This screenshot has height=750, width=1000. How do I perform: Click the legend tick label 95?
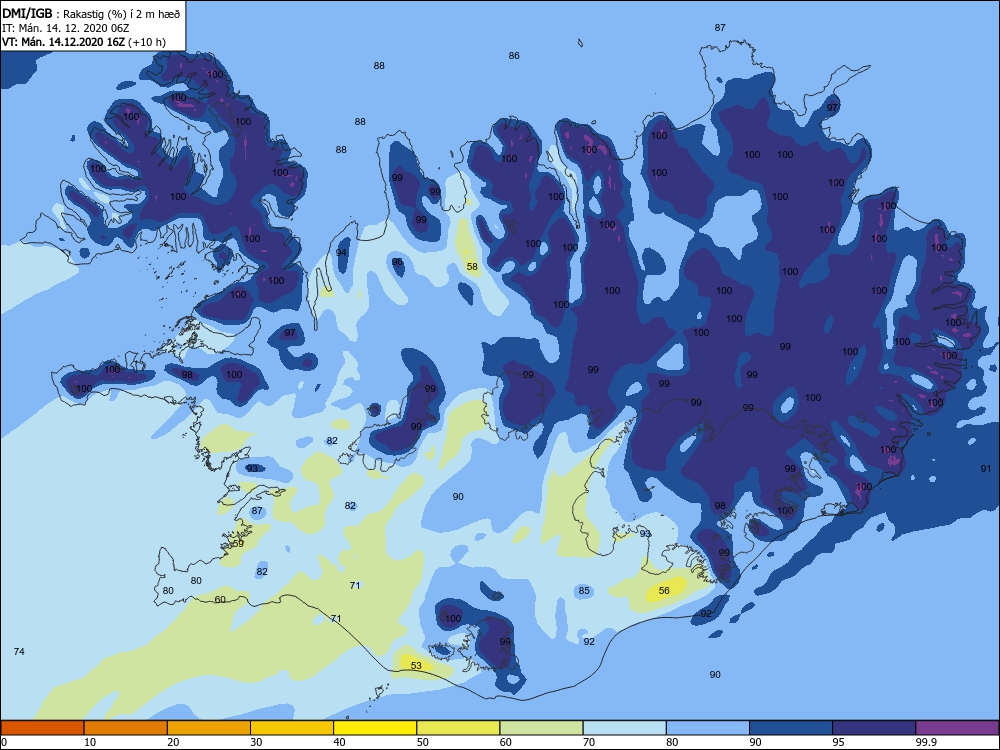(x=839, y=742)
